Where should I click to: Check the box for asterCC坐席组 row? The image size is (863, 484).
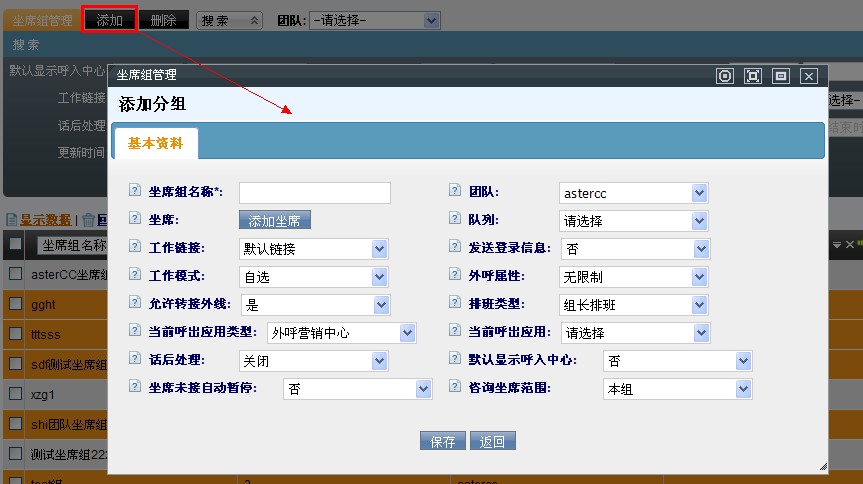click(15, 274)
